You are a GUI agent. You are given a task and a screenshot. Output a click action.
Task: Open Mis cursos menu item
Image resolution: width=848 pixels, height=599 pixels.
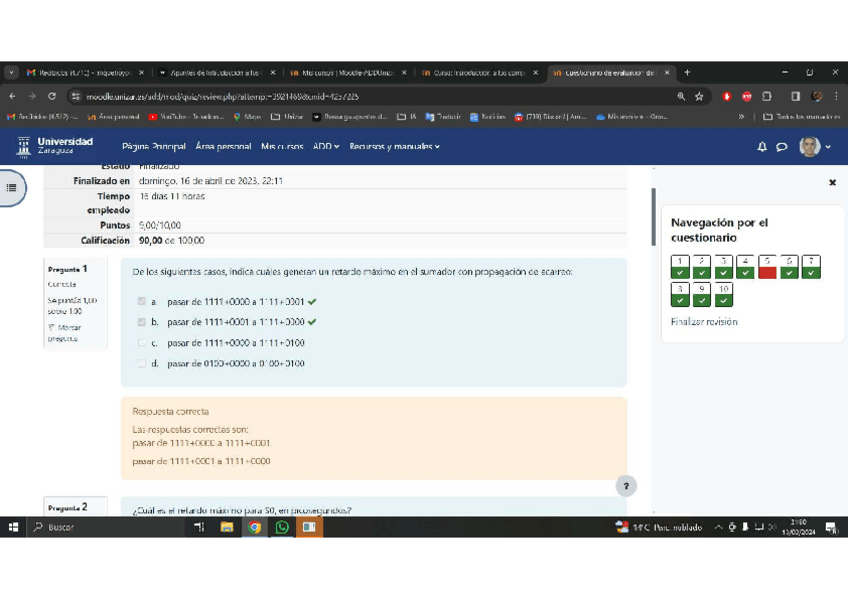[x=282, y=147]
